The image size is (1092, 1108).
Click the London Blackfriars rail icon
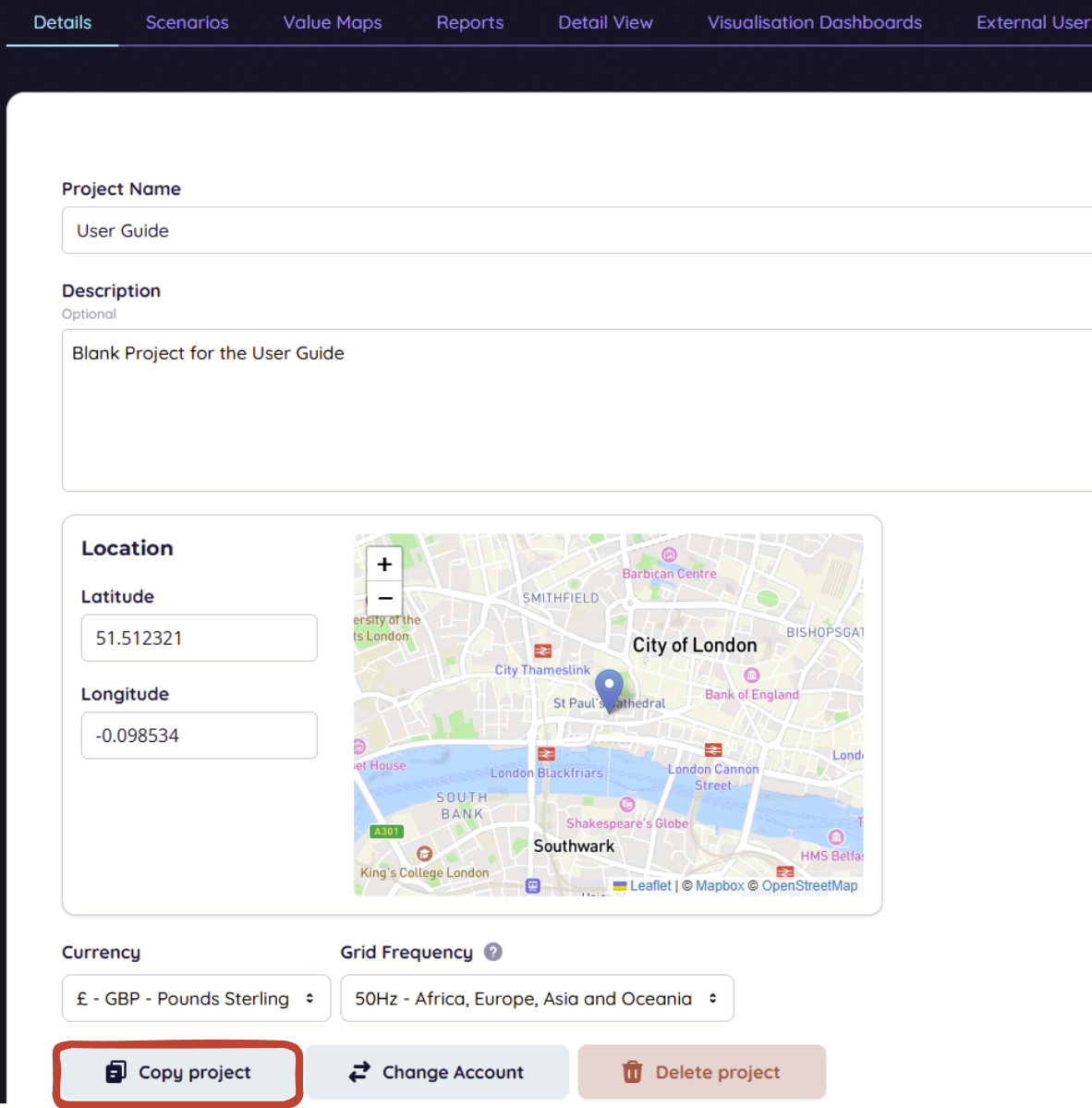pyautogui.click(x=546, y=754)
